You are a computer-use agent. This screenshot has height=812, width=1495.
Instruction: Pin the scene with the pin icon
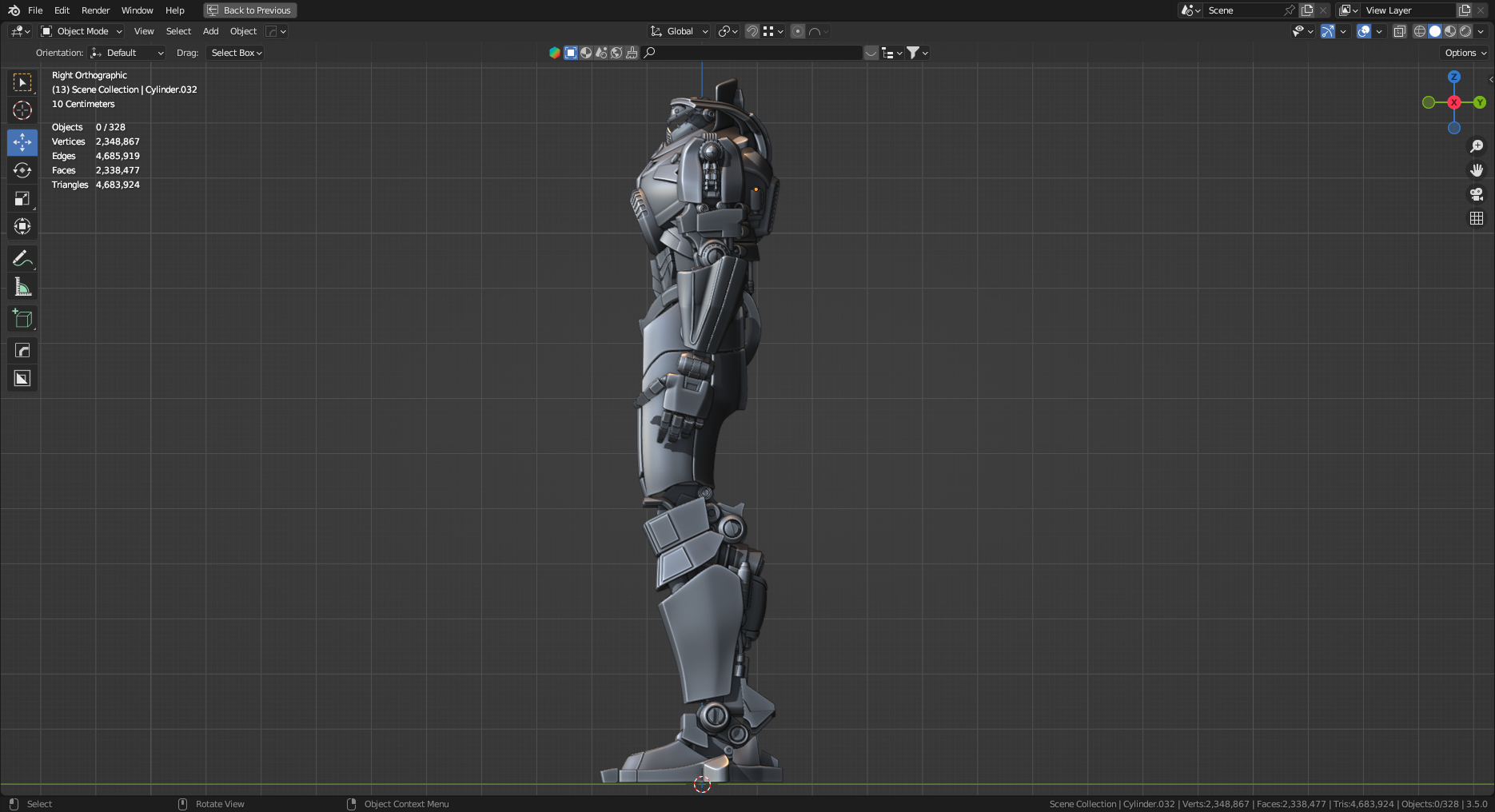(x=1289, y=10)
